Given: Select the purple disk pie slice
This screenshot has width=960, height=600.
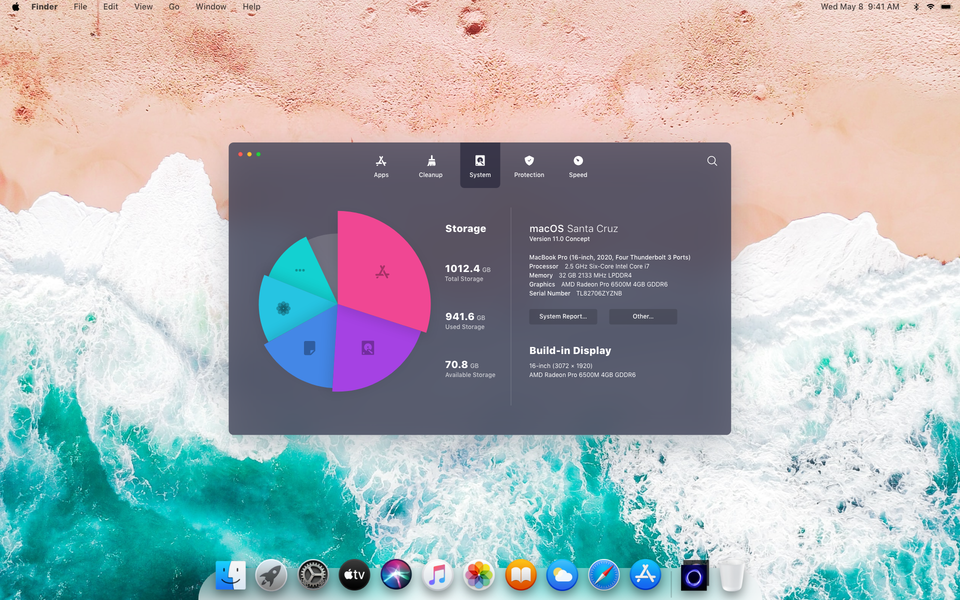Looking at the screenshot, I should 367,348.
